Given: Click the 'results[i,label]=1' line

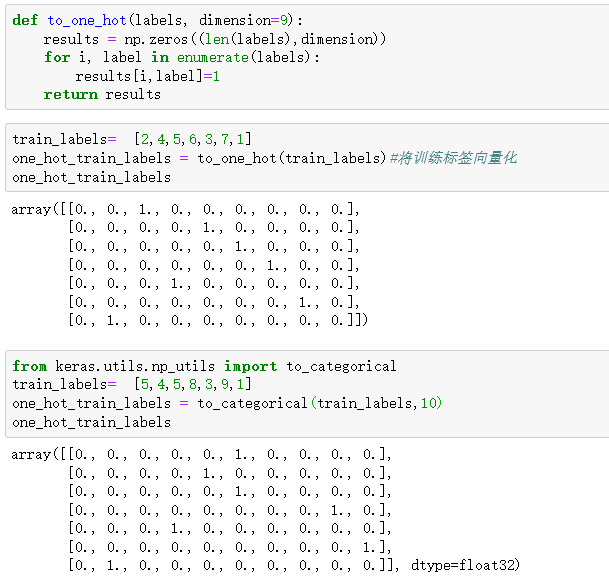Looking at the screenshot, I should (148, 76).
